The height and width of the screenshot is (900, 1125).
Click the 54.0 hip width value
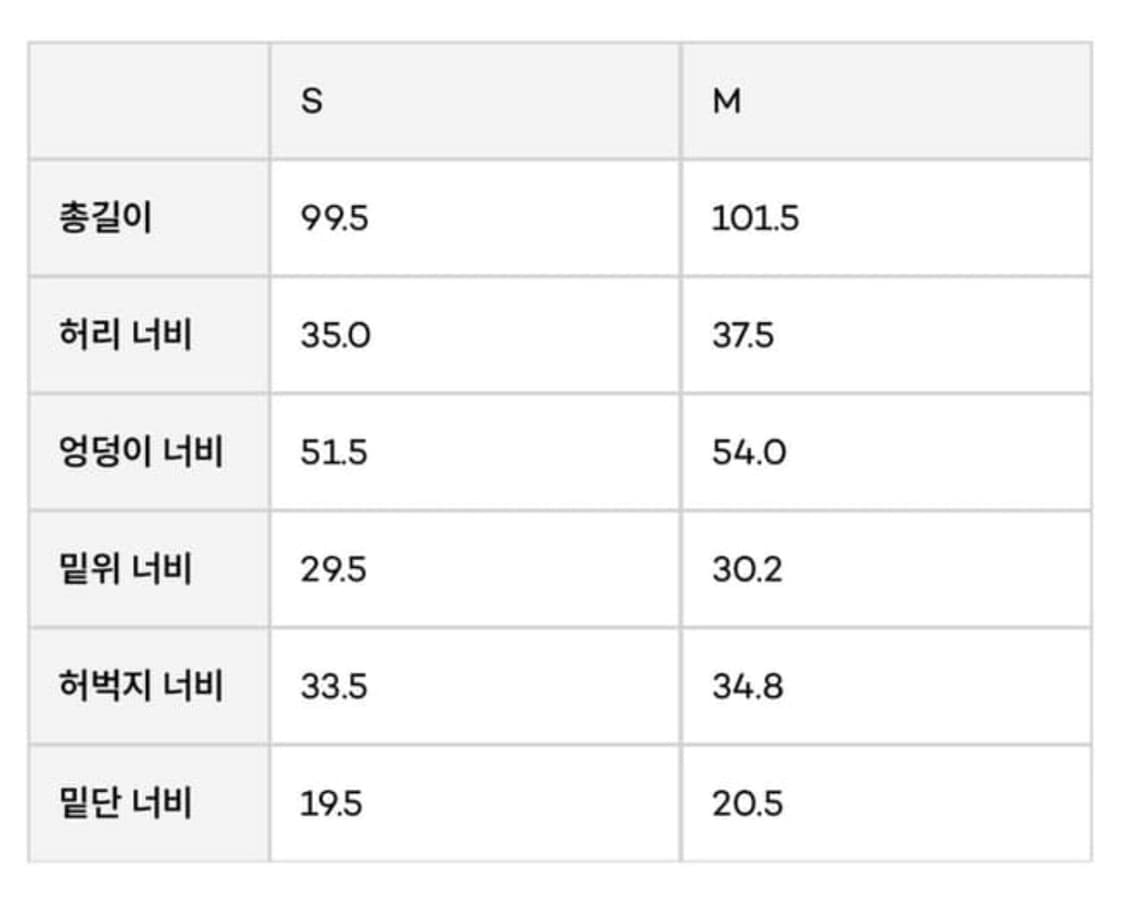point(749,452)
